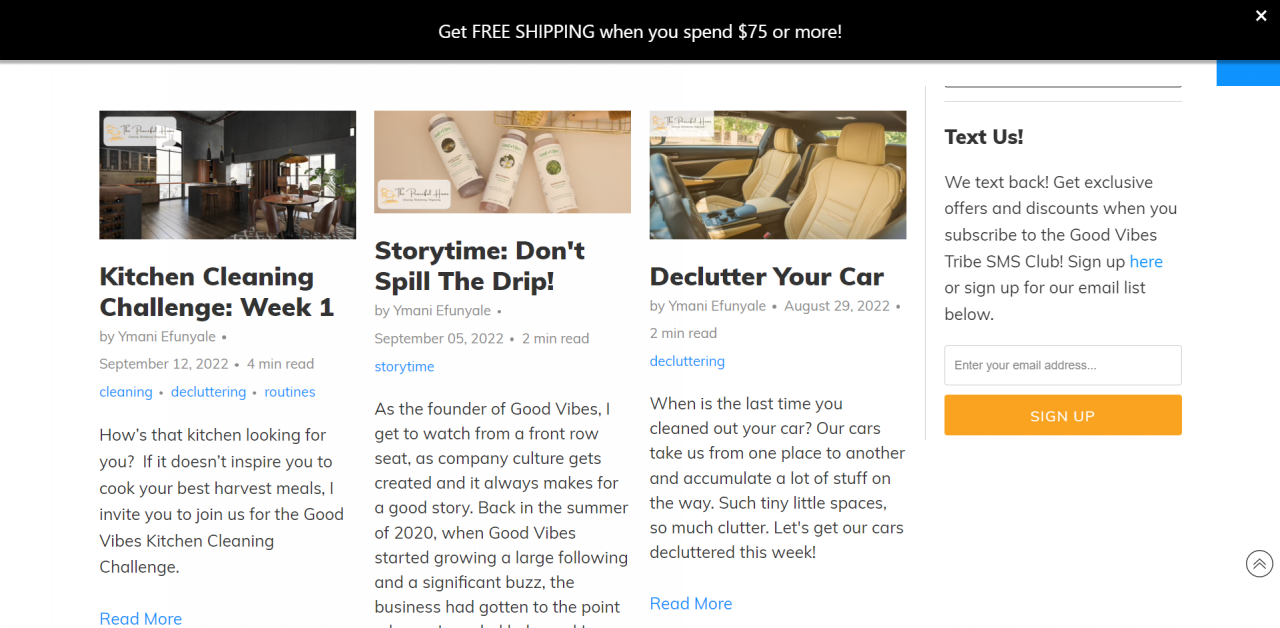
Task: Select the decluttering tag under Declutter Your Car
Action: coord(687,361)
